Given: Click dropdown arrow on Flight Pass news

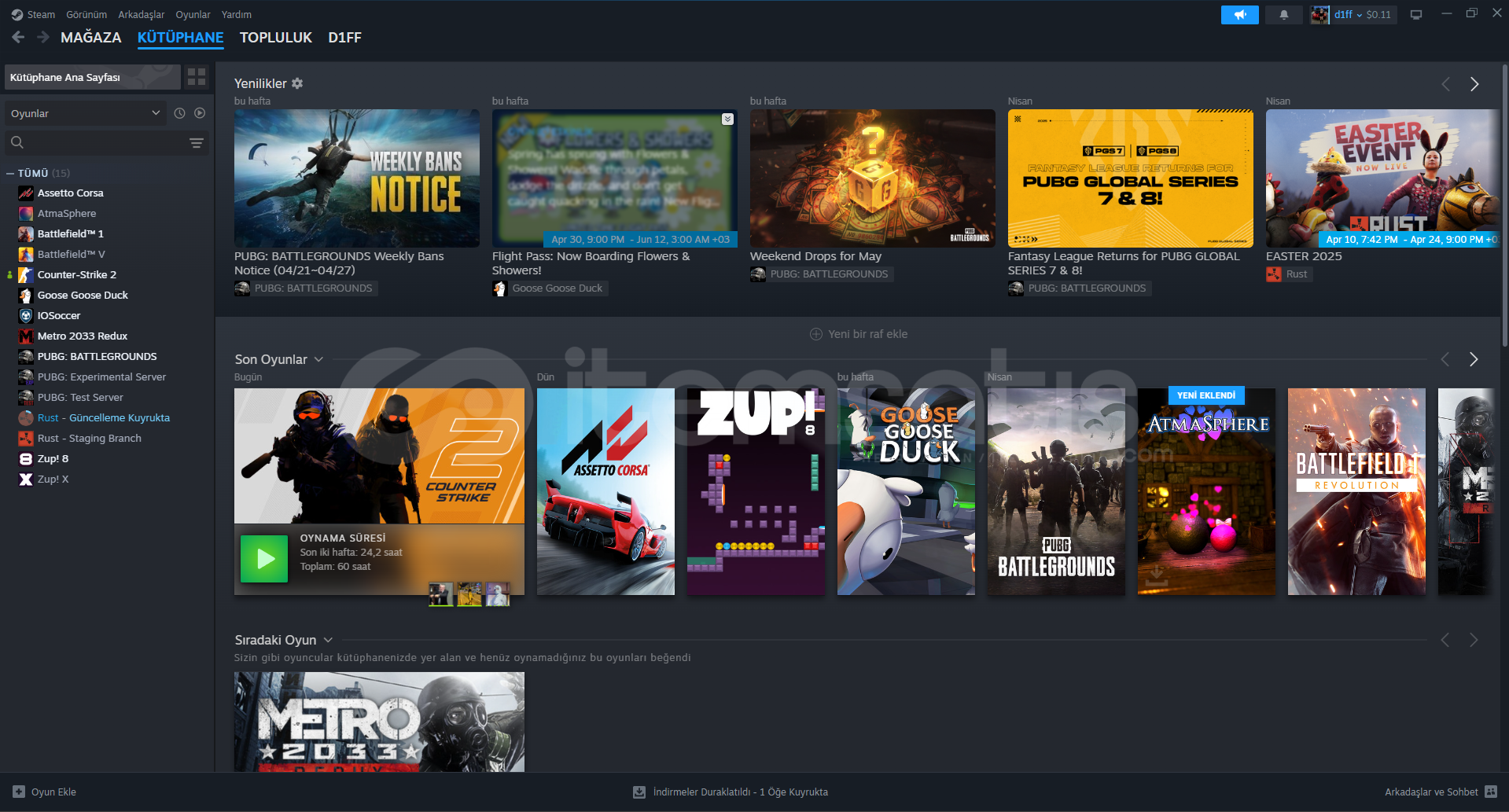Looking at the screenshot, I should coord(727,119).
